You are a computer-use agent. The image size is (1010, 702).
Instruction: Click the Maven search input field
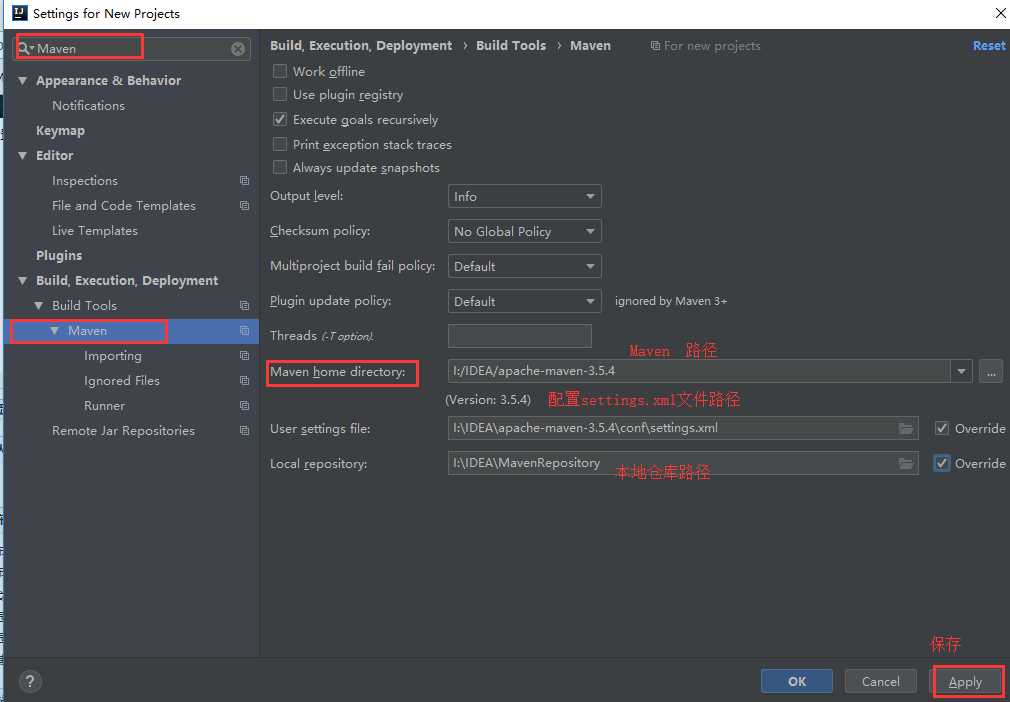point(132,49)
